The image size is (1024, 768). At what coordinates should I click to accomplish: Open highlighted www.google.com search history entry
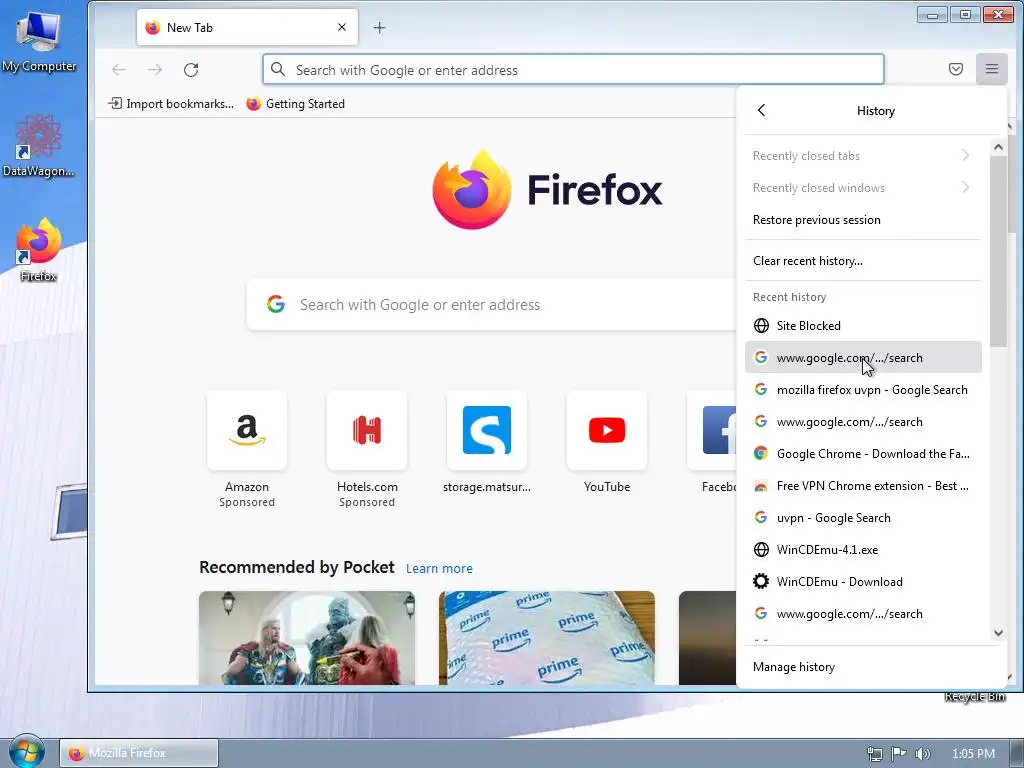click(863, 357)
